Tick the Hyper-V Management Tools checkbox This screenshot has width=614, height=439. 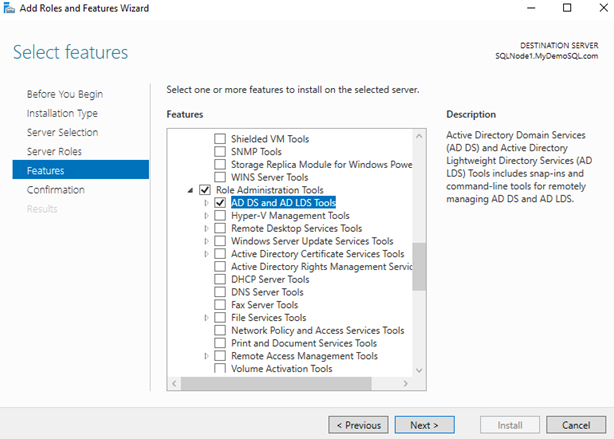(221, 215)
